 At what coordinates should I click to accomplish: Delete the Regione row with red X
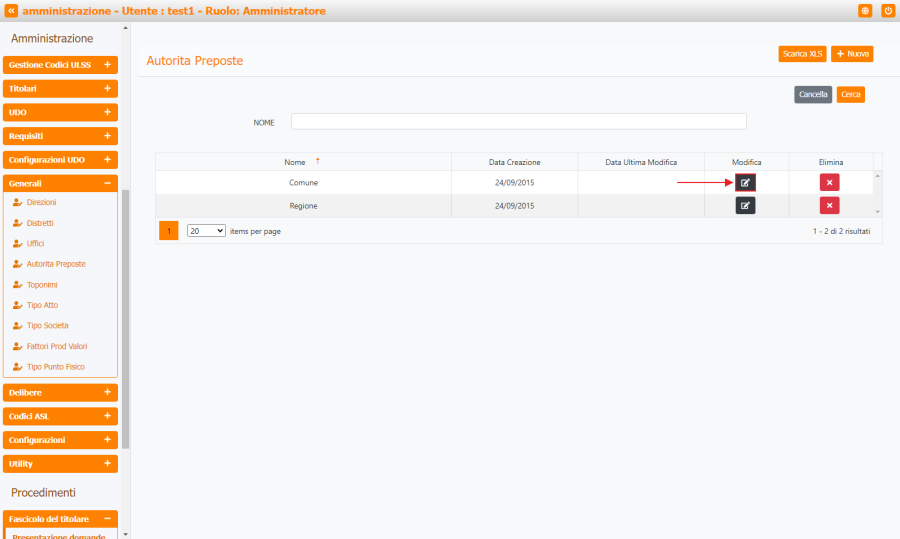(x=829, y=205)
